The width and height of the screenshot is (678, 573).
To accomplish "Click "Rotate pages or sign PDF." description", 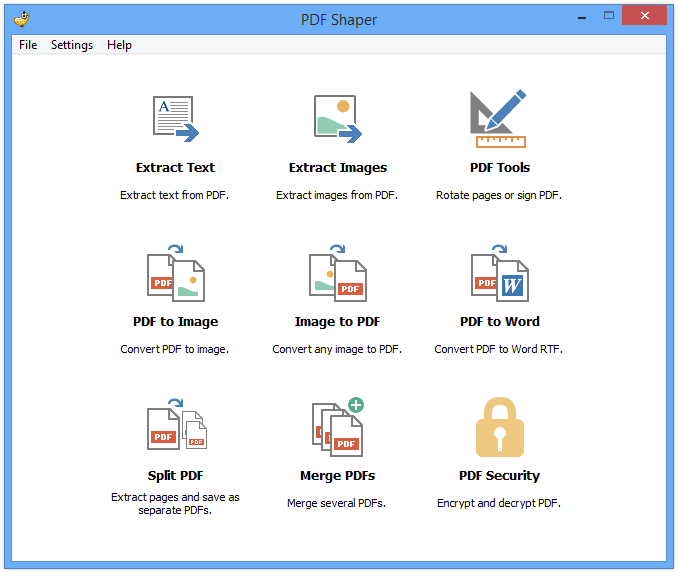I will coord(499,195).
